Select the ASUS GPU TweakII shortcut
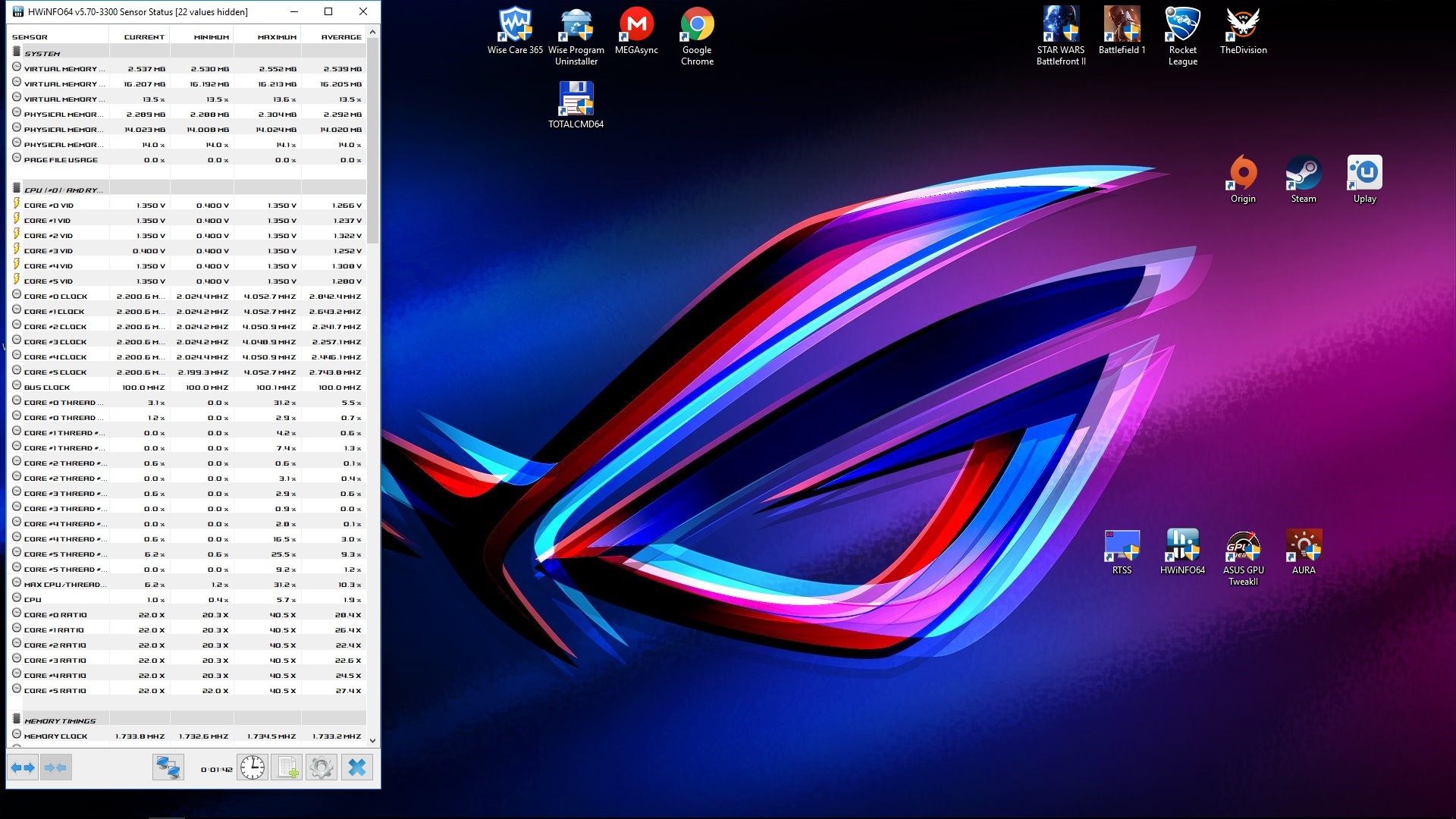This screenshot has height=819, width=1456. point(1243,557)
